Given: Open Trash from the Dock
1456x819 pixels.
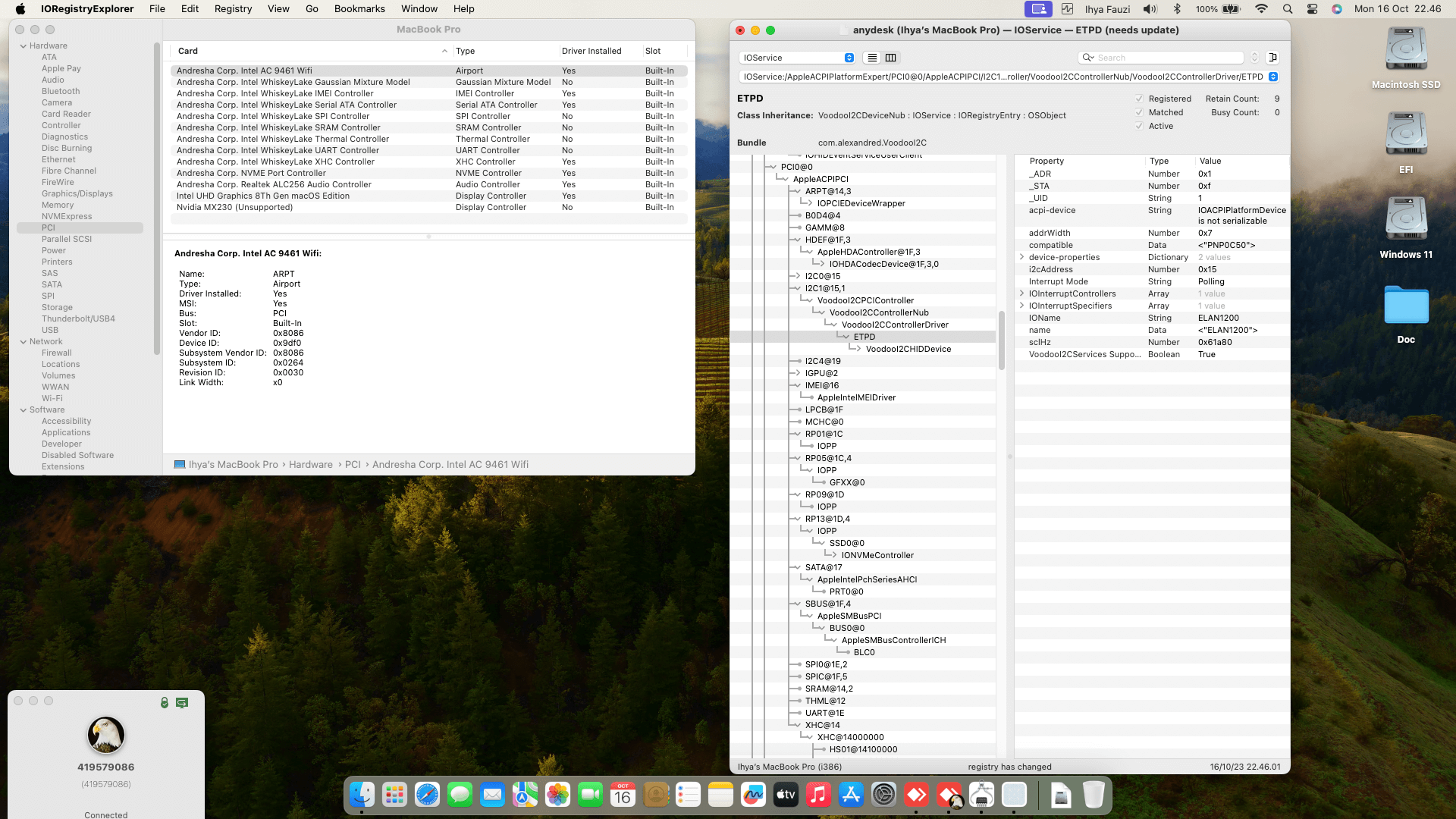Looking at the screenshot, I should pos(1094,795).
